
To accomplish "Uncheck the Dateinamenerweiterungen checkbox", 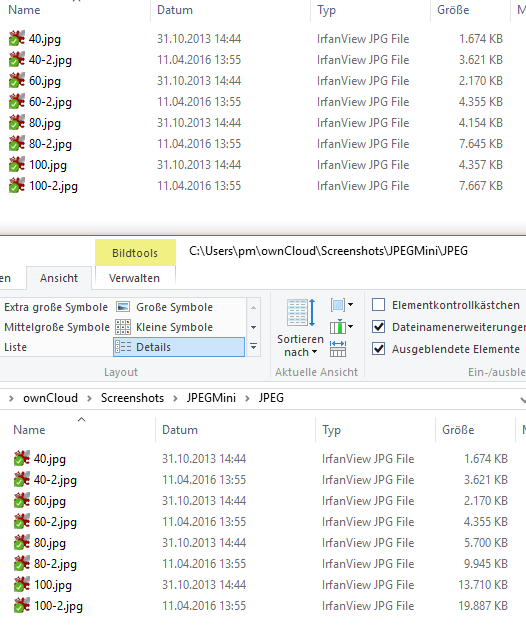I will click(x=378, y=327).
